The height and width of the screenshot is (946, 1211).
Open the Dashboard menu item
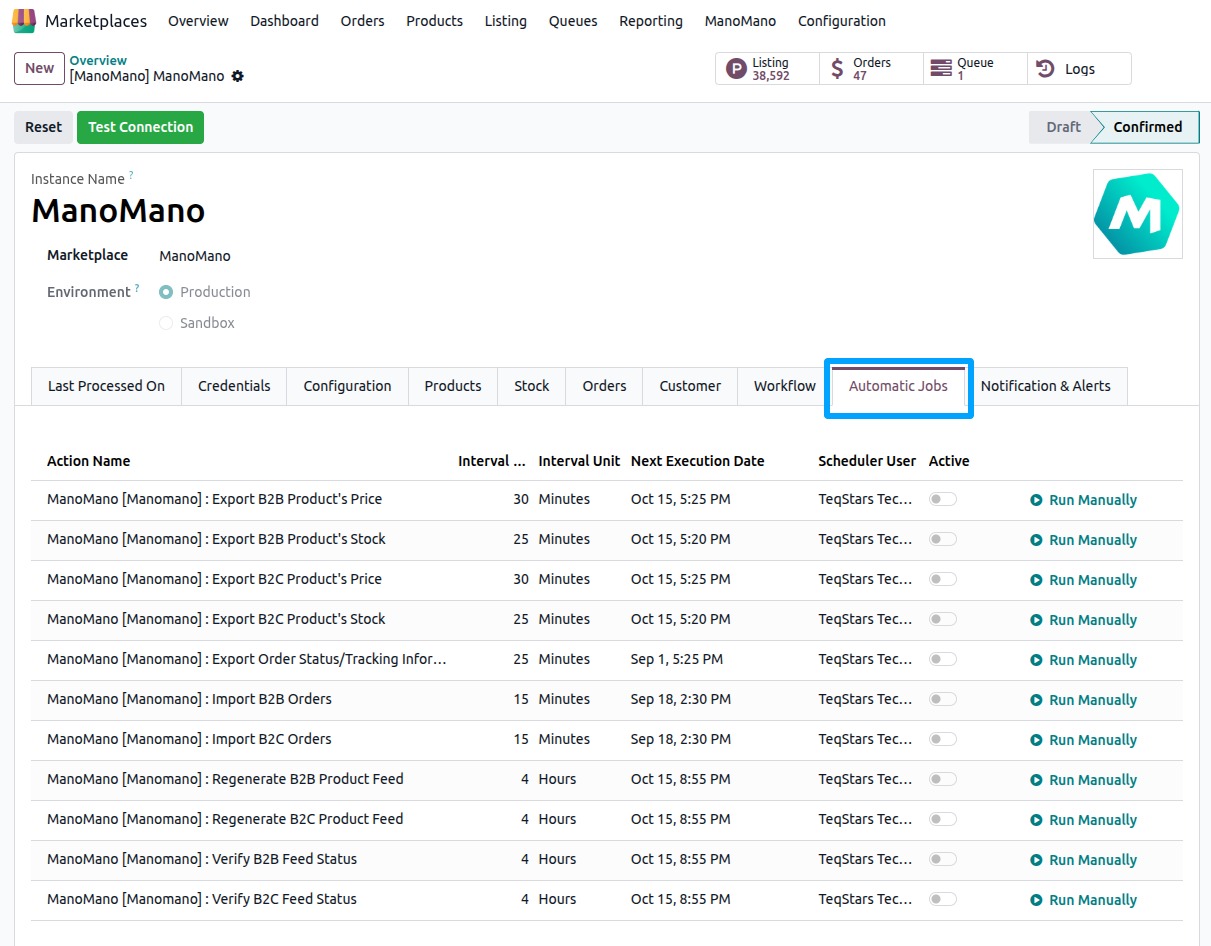(x=284, y=21)
